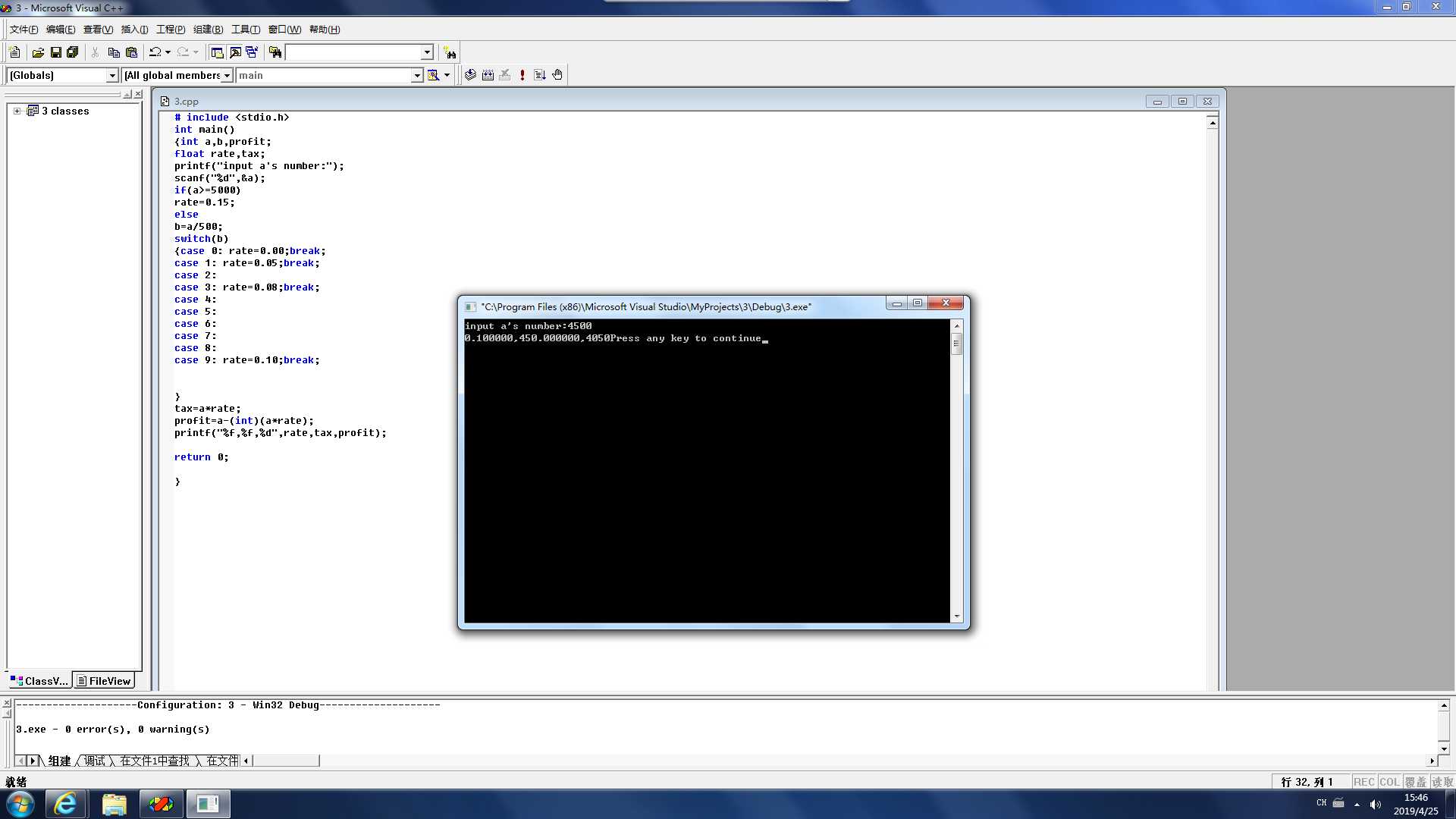Open the 工具(T) menu
1456x819 pixels.
(x=245, y=30)
